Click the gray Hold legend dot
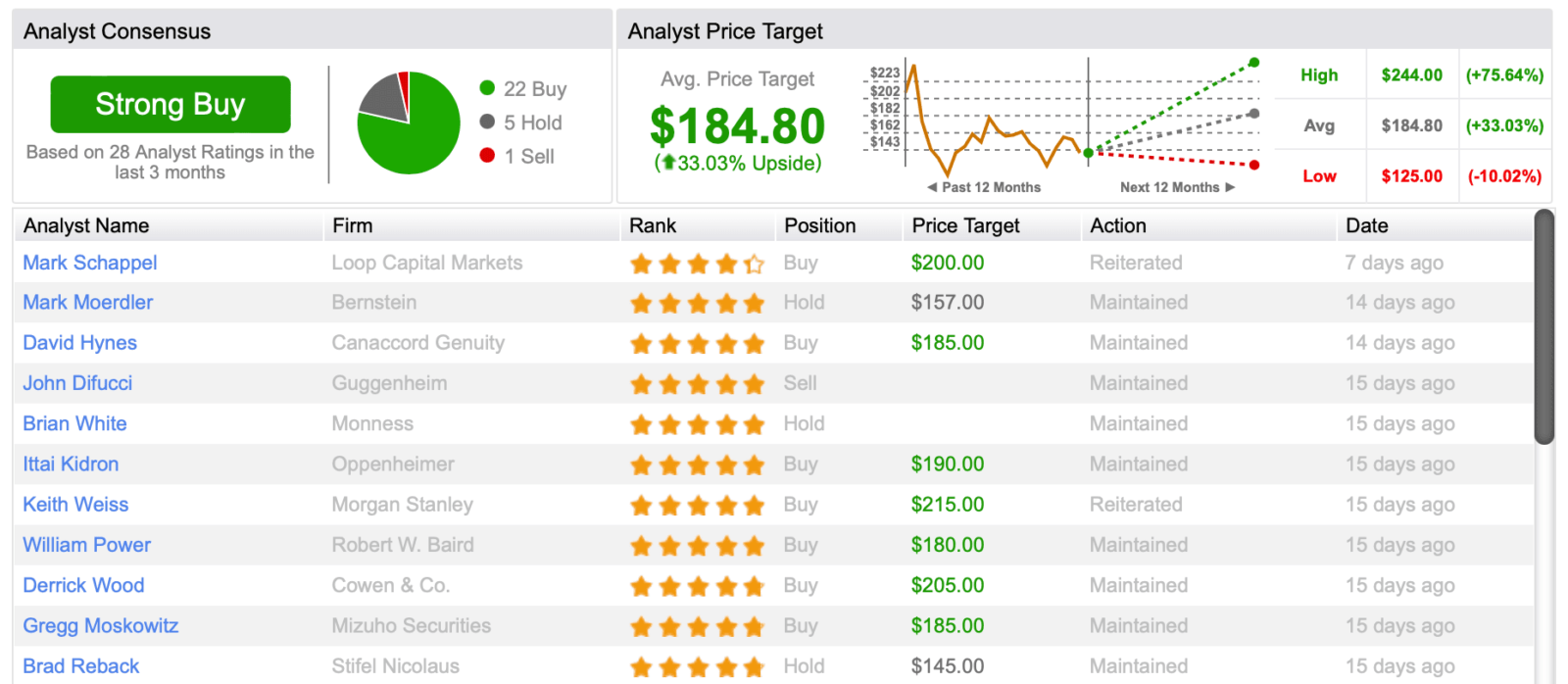Viewport: 1568px width, 684px height. click(487, 122)
